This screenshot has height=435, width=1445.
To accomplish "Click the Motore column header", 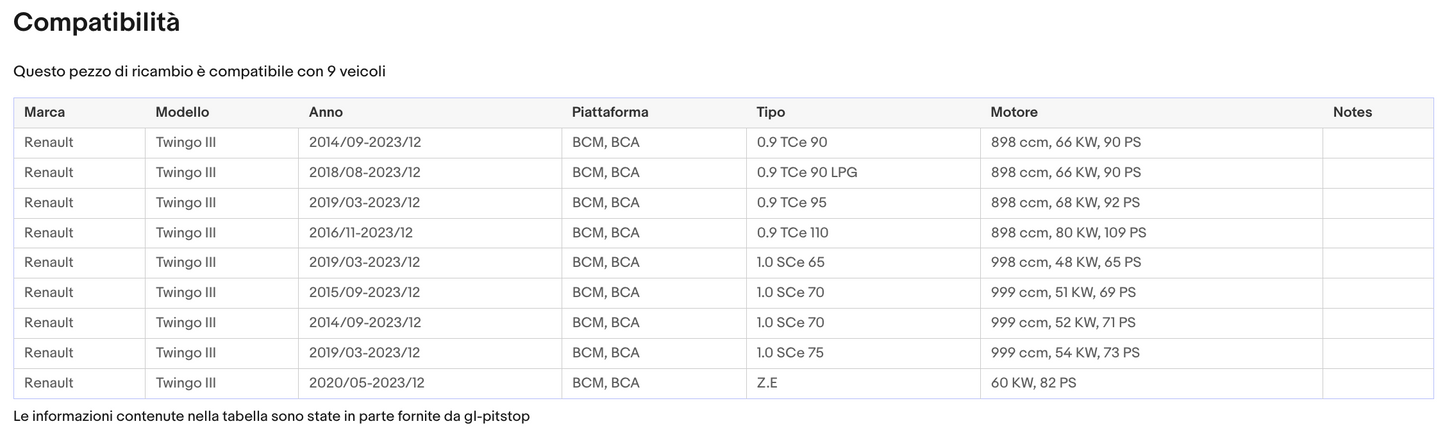I will tap(1014, 112).
